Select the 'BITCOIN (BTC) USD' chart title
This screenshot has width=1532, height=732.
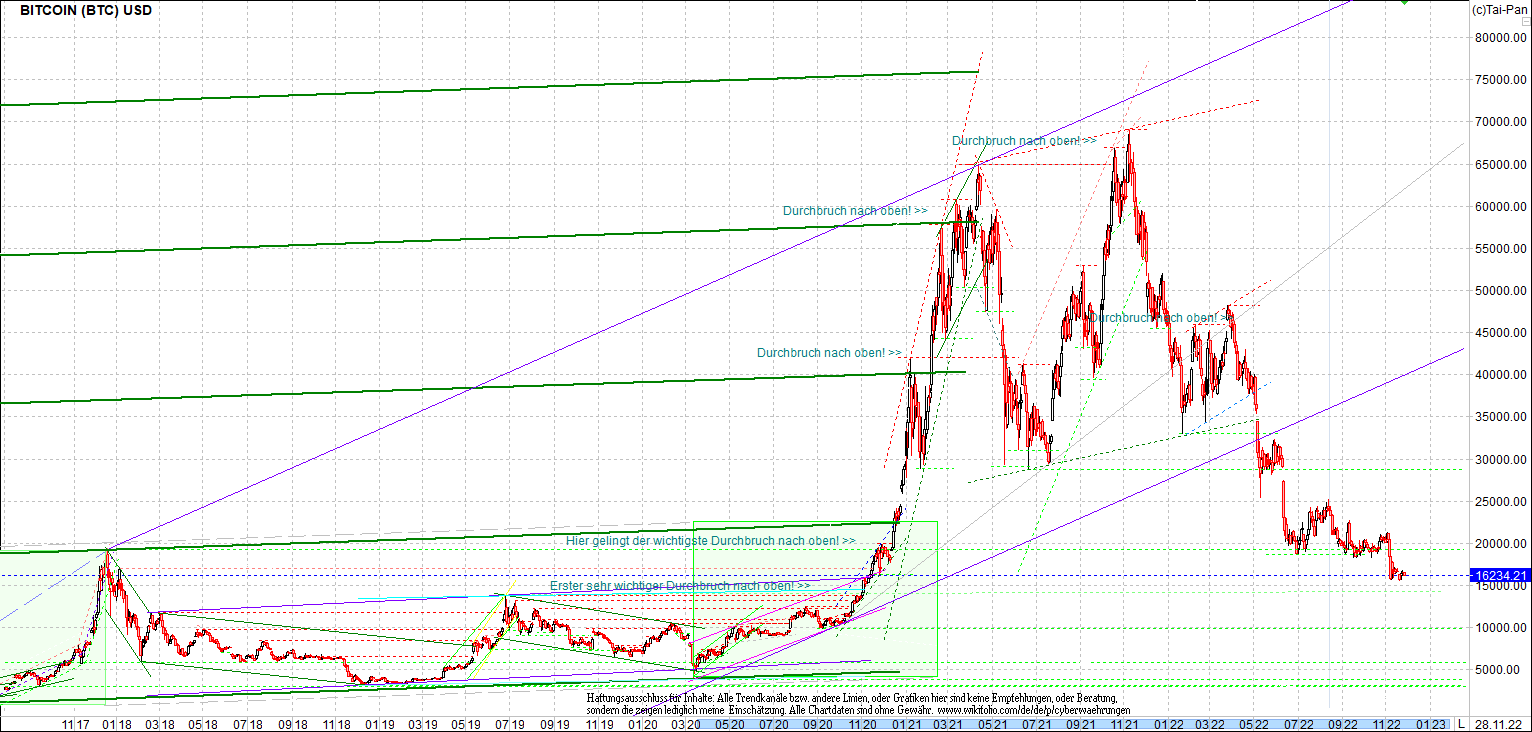87,10
